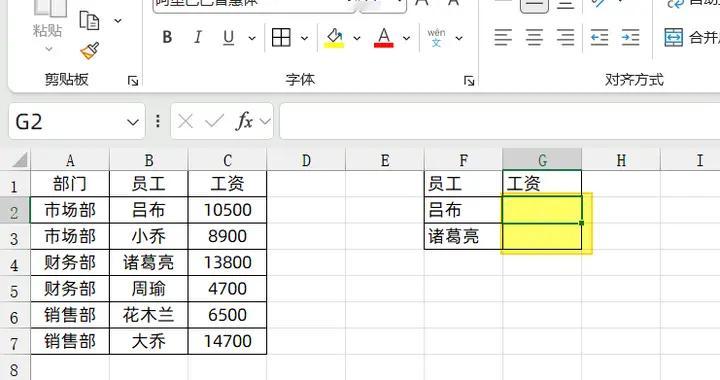Image resolution: width=720 pixels, height=380 pixels.
Task: Click cell B2 containing 吕布
Action: (x=149, y=210)
